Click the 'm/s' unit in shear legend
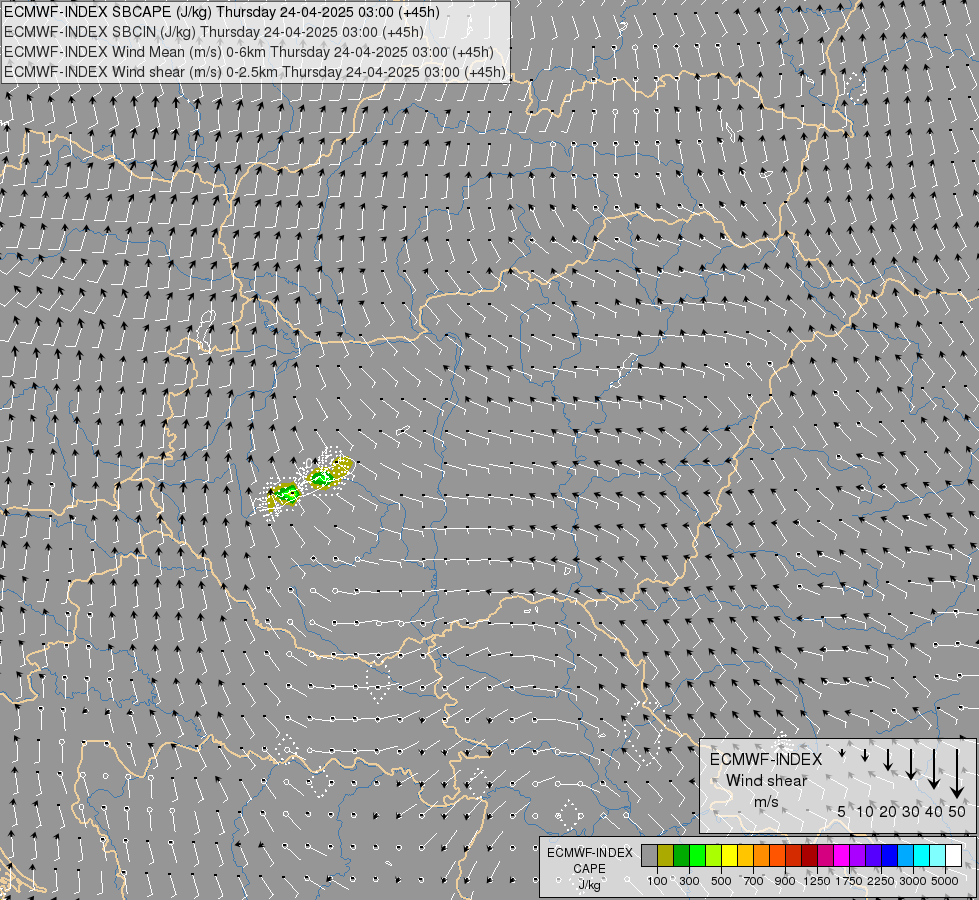The image size is (979, 900). click(766, 802)
